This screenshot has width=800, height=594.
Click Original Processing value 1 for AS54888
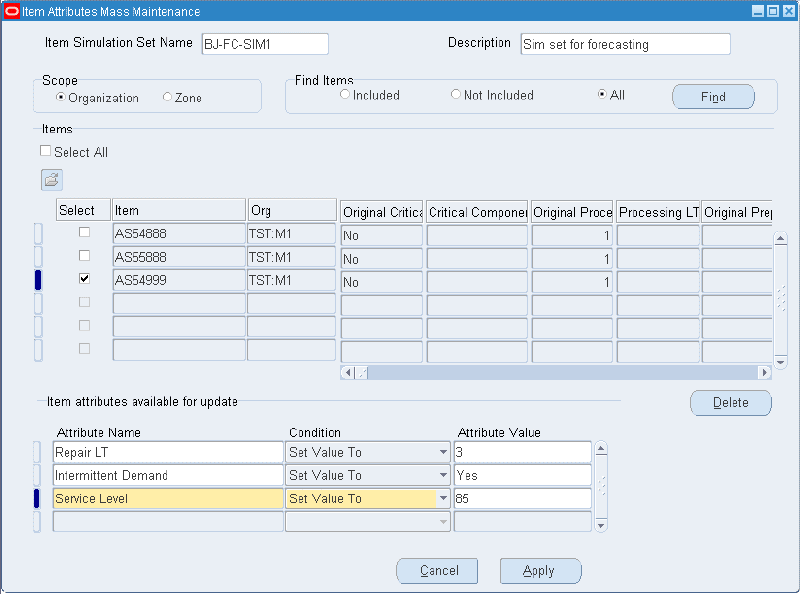click(x=572, y=235)
